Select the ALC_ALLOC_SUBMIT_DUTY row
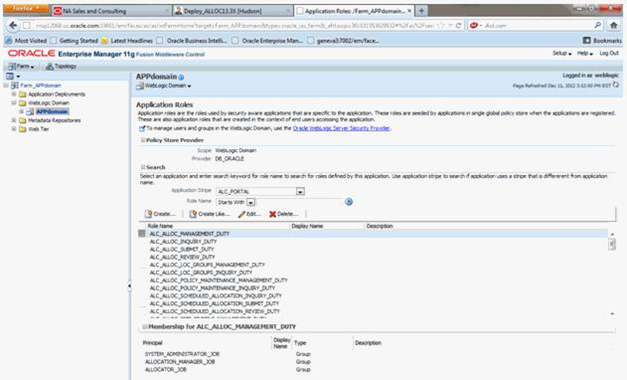This screenshot has height=380, width=627. pos(373,249)
